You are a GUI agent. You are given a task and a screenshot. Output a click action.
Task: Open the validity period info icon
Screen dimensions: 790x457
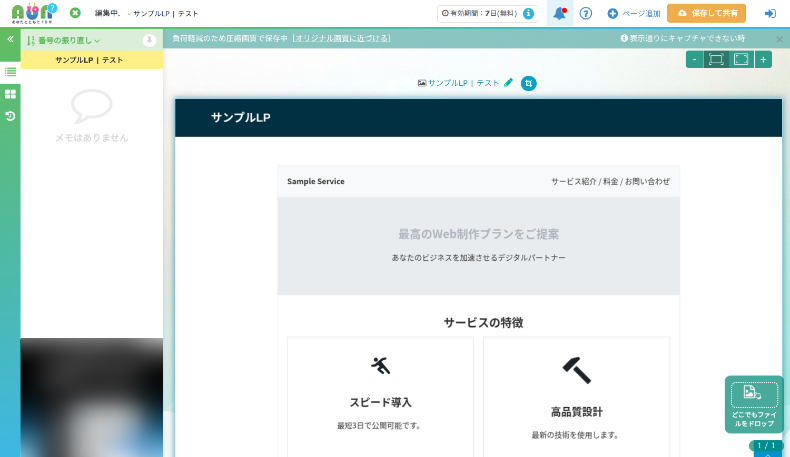click(x=528, y=14)
